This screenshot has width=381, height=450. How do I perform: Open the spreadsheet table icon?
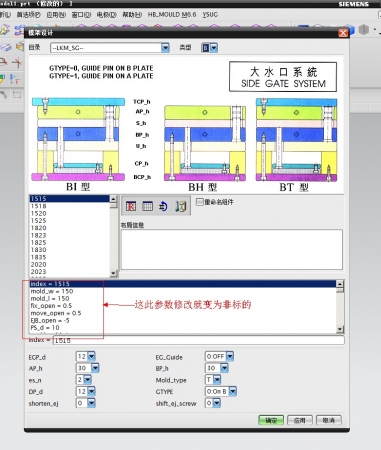point(147,206)
